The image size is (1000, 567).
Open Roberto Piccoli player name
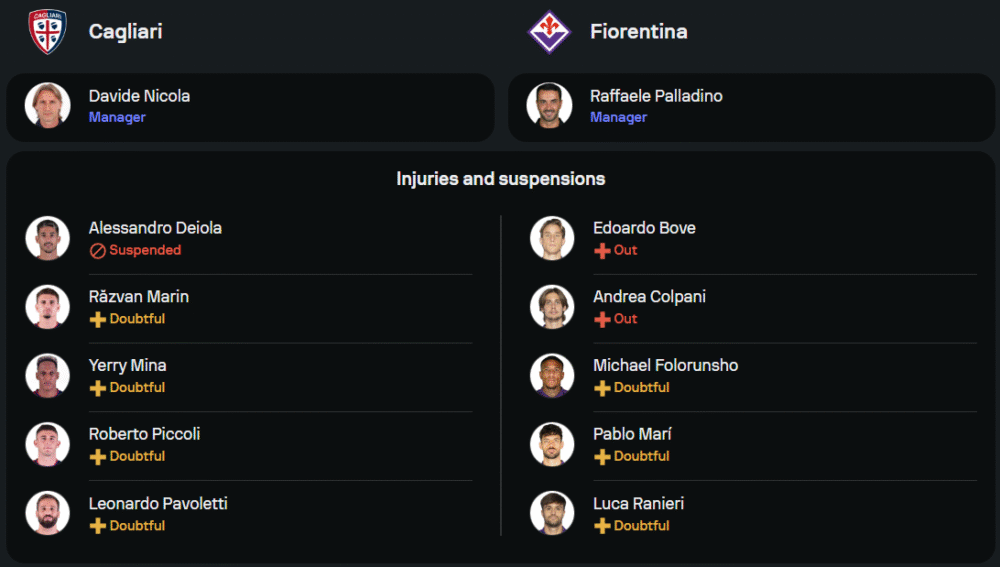pos(144,434)
